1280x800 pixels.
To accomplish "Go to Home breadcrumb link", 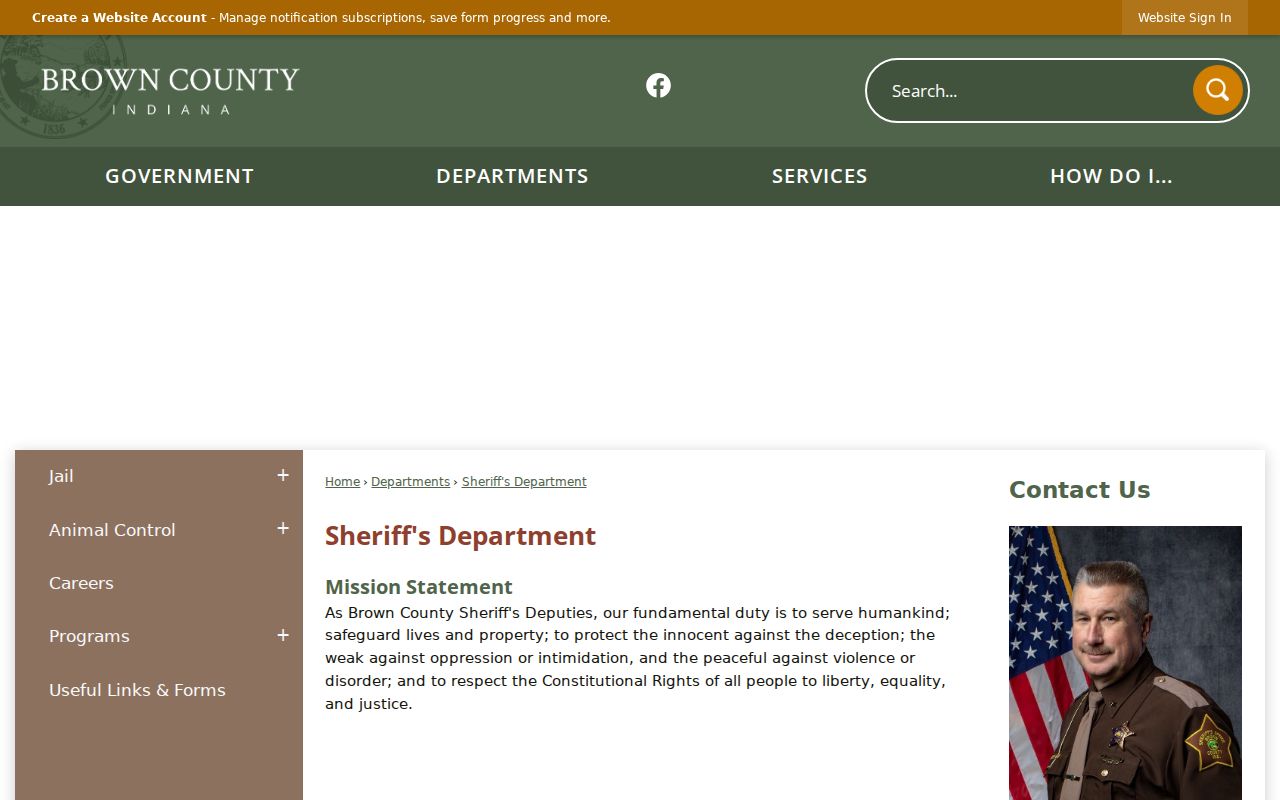I will coord(342,482).
